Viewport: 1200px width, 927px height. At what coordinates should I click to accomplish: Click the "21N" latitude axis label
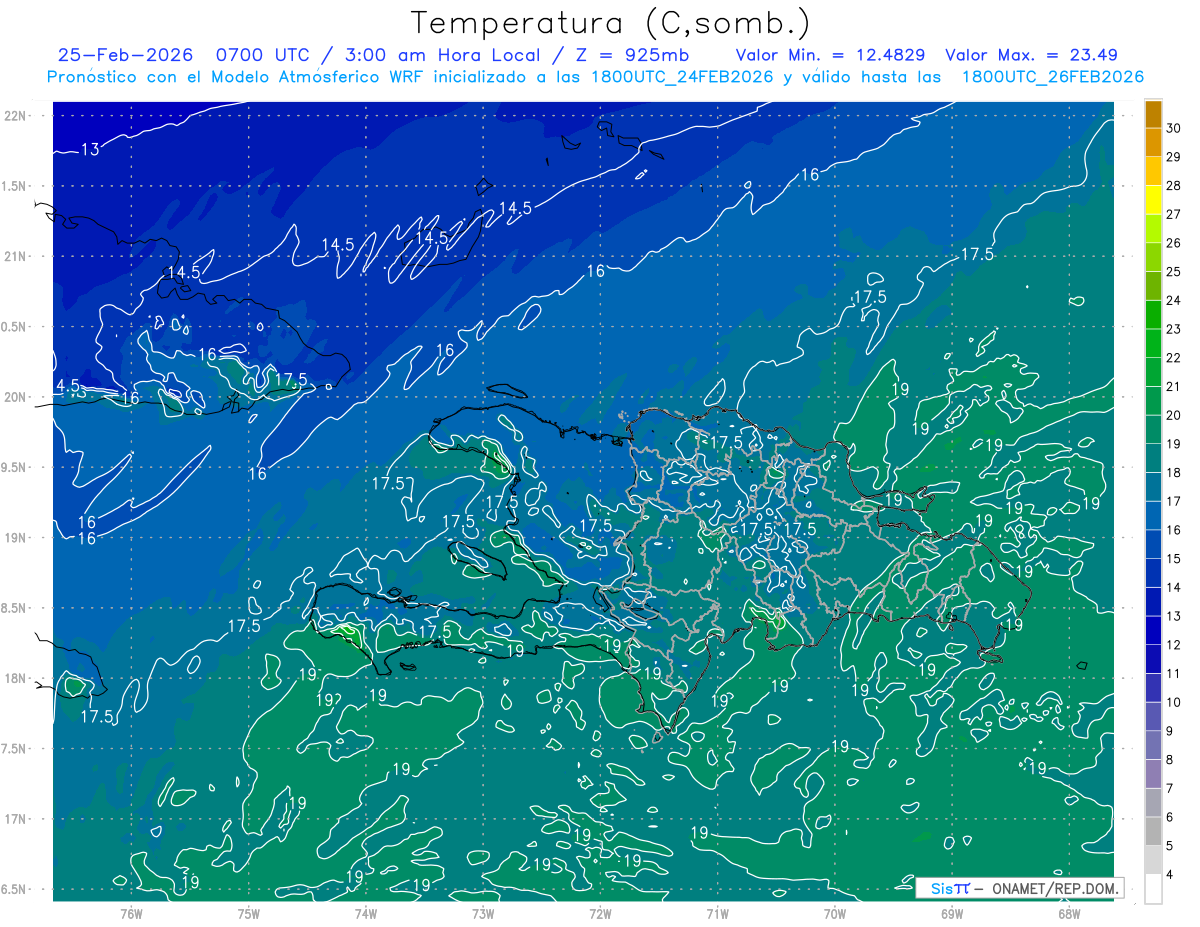coord(16,256)
